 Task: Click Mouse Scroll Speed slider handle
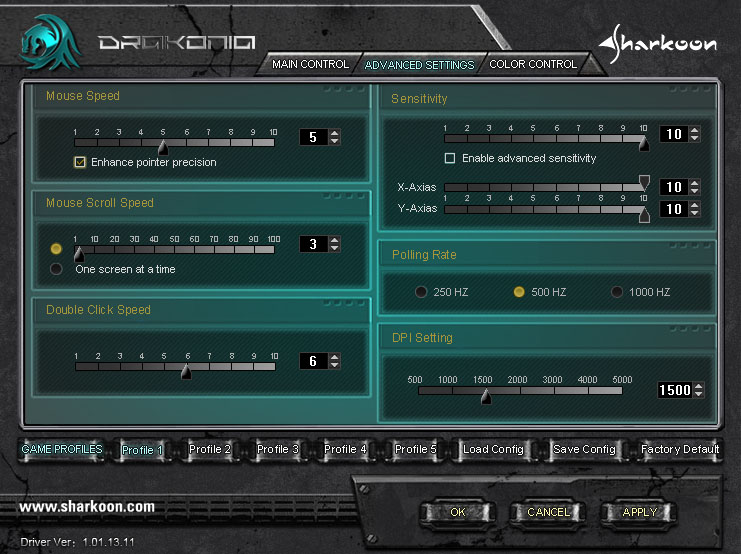coord(79,254)
